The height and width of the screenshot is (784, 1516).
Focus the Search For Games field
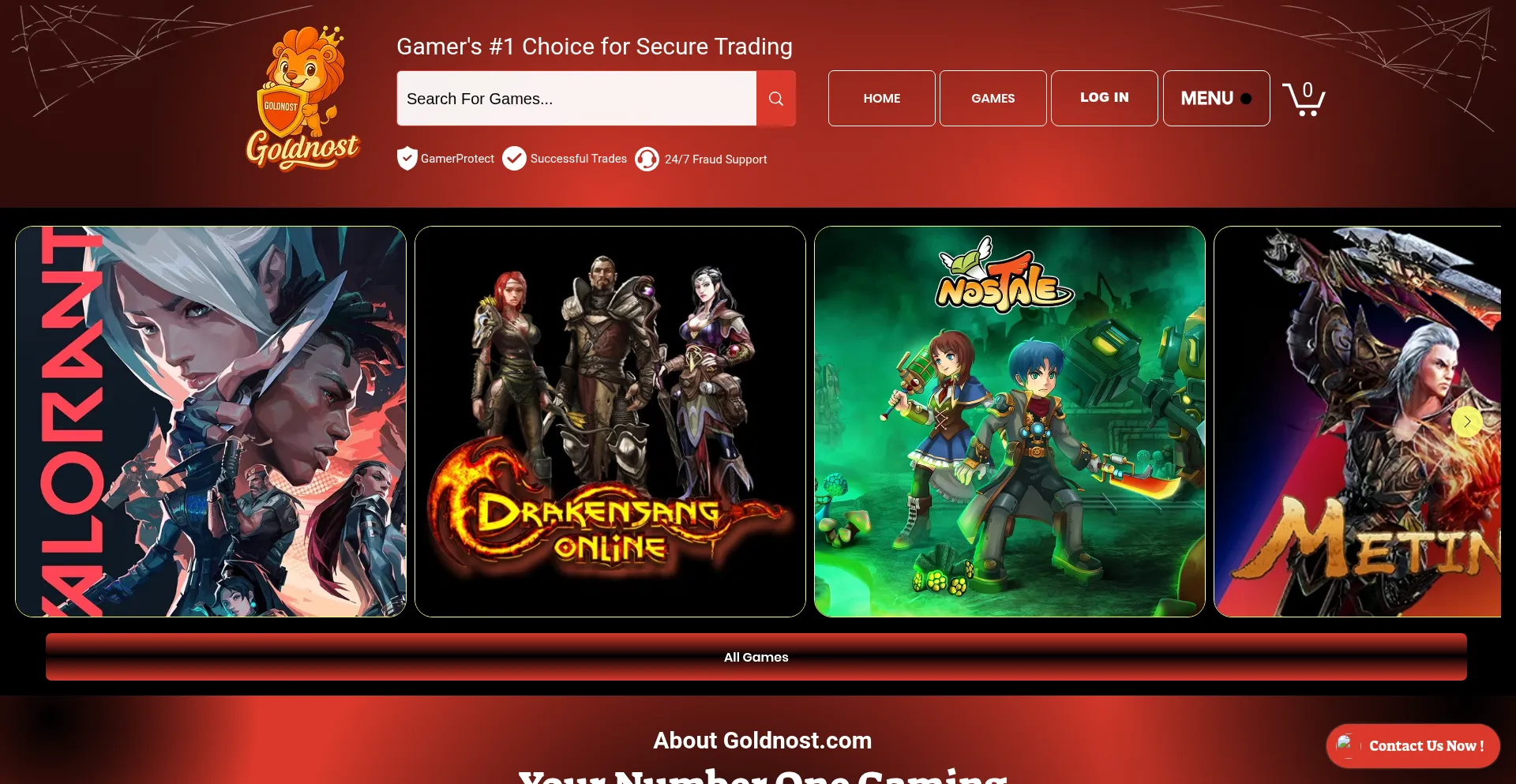pos(576,99)
